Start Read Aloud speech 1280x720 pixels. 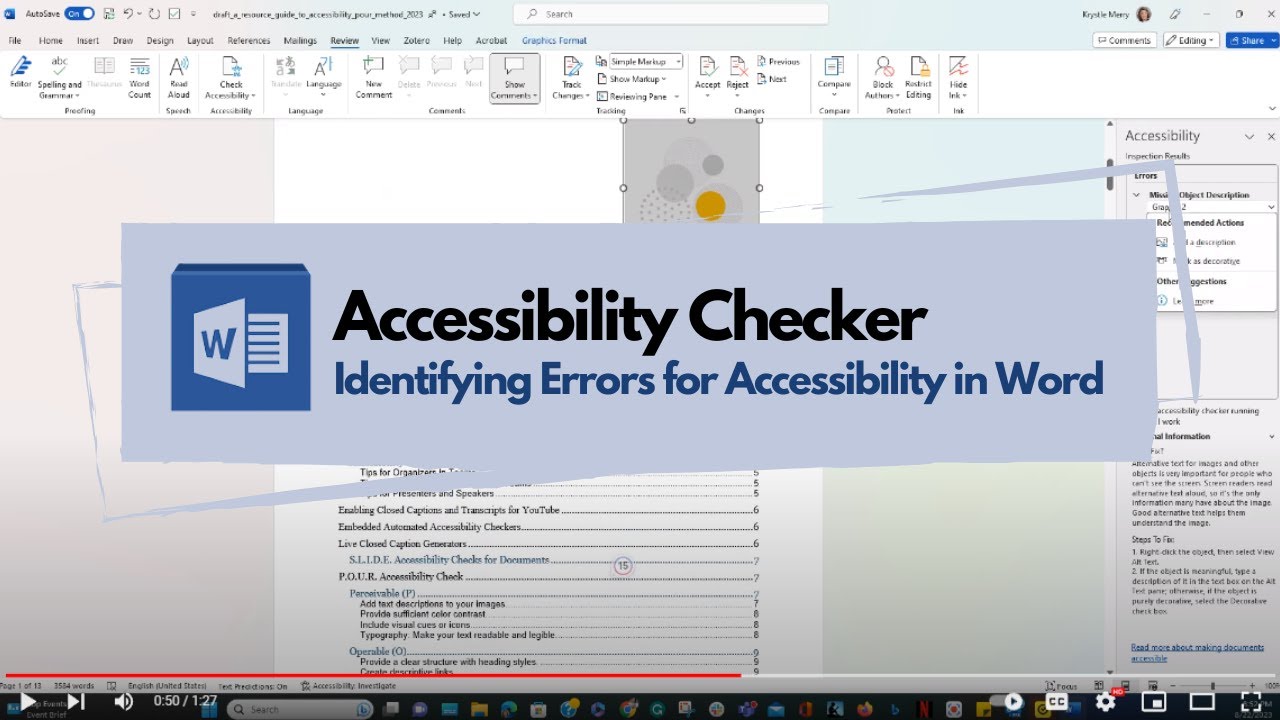pyautogui.click(x=179, y=77)
